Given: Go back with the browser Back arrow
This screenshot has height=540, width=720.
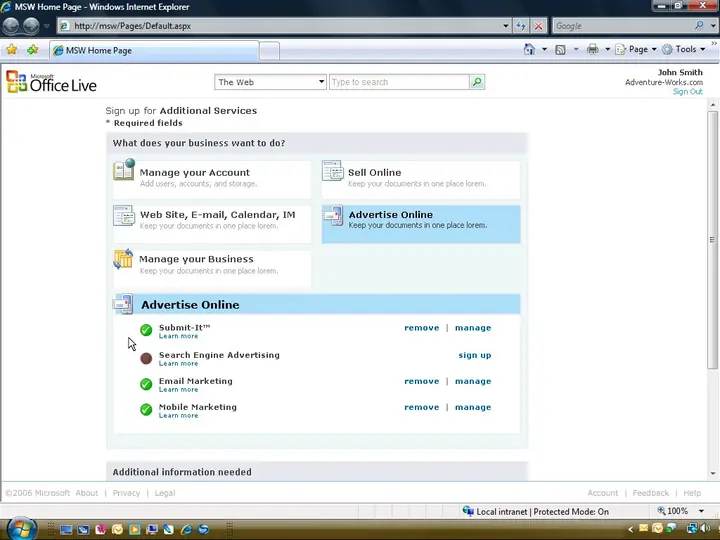Looking at the screenshot, I should point(11,26).
